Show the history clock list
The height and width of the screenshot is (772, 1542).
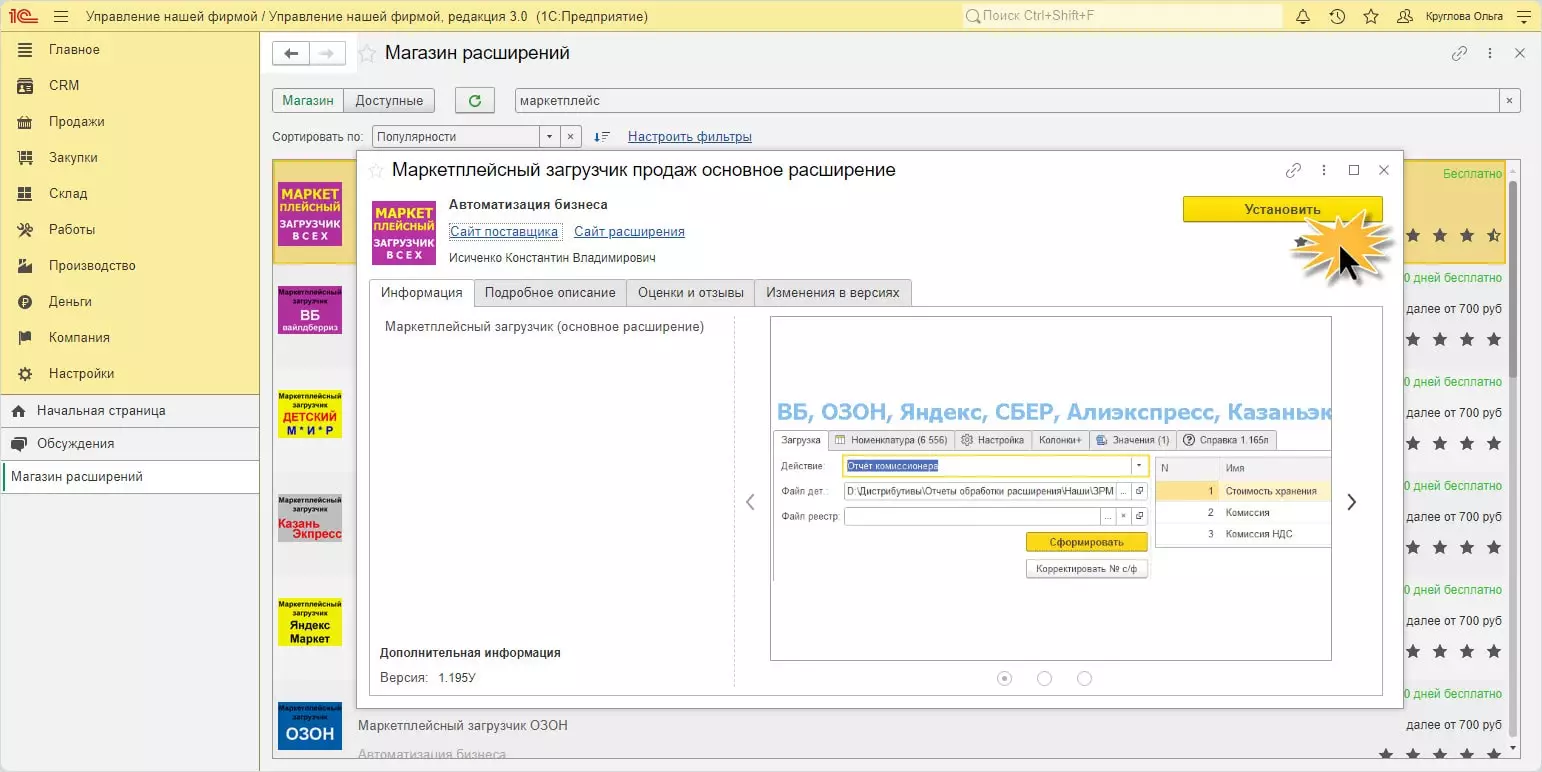[1337, 16]
